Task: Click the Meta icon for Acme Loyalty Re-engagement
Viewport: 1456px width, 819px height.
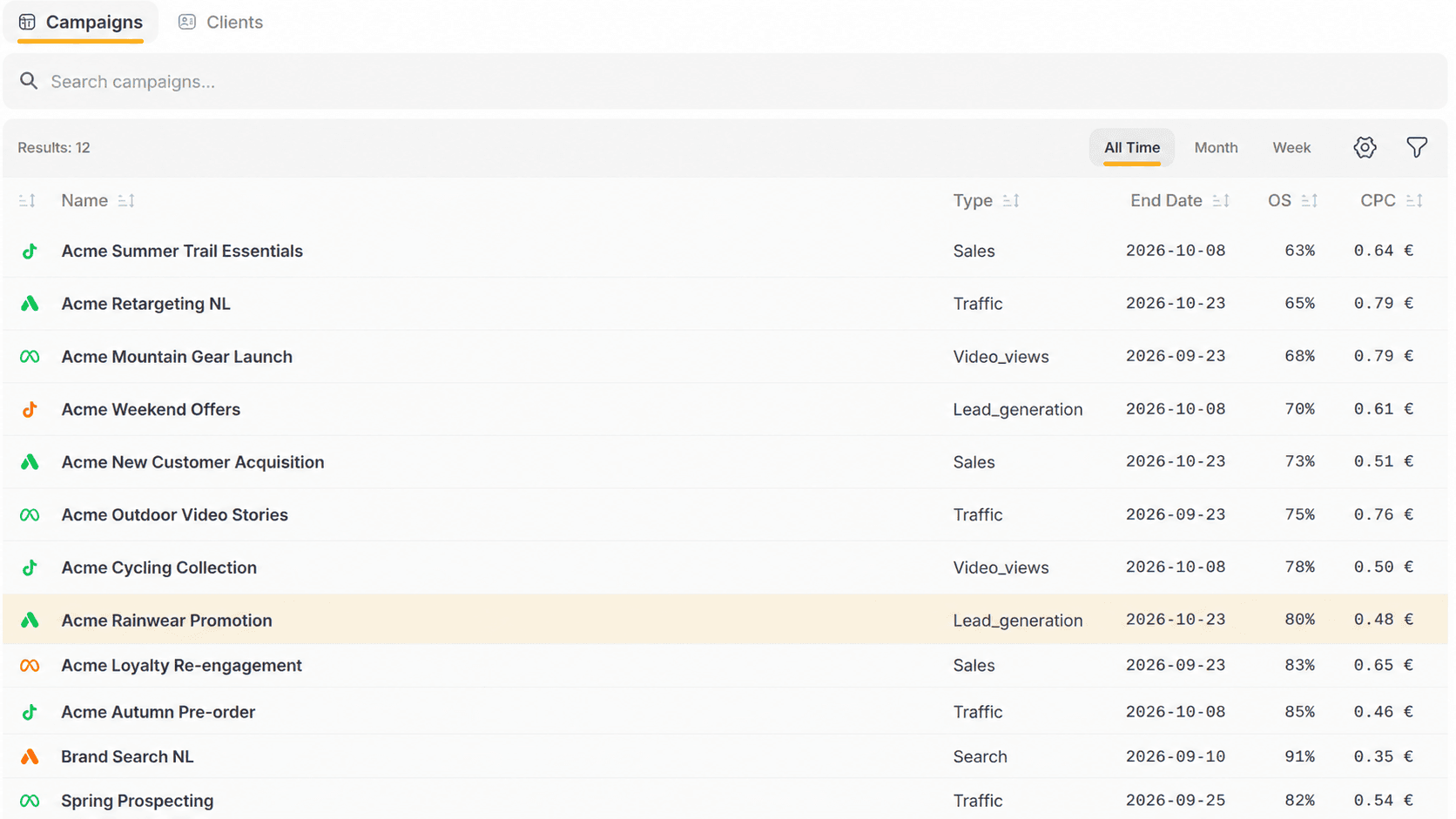Action: click(x=30, y=666)
